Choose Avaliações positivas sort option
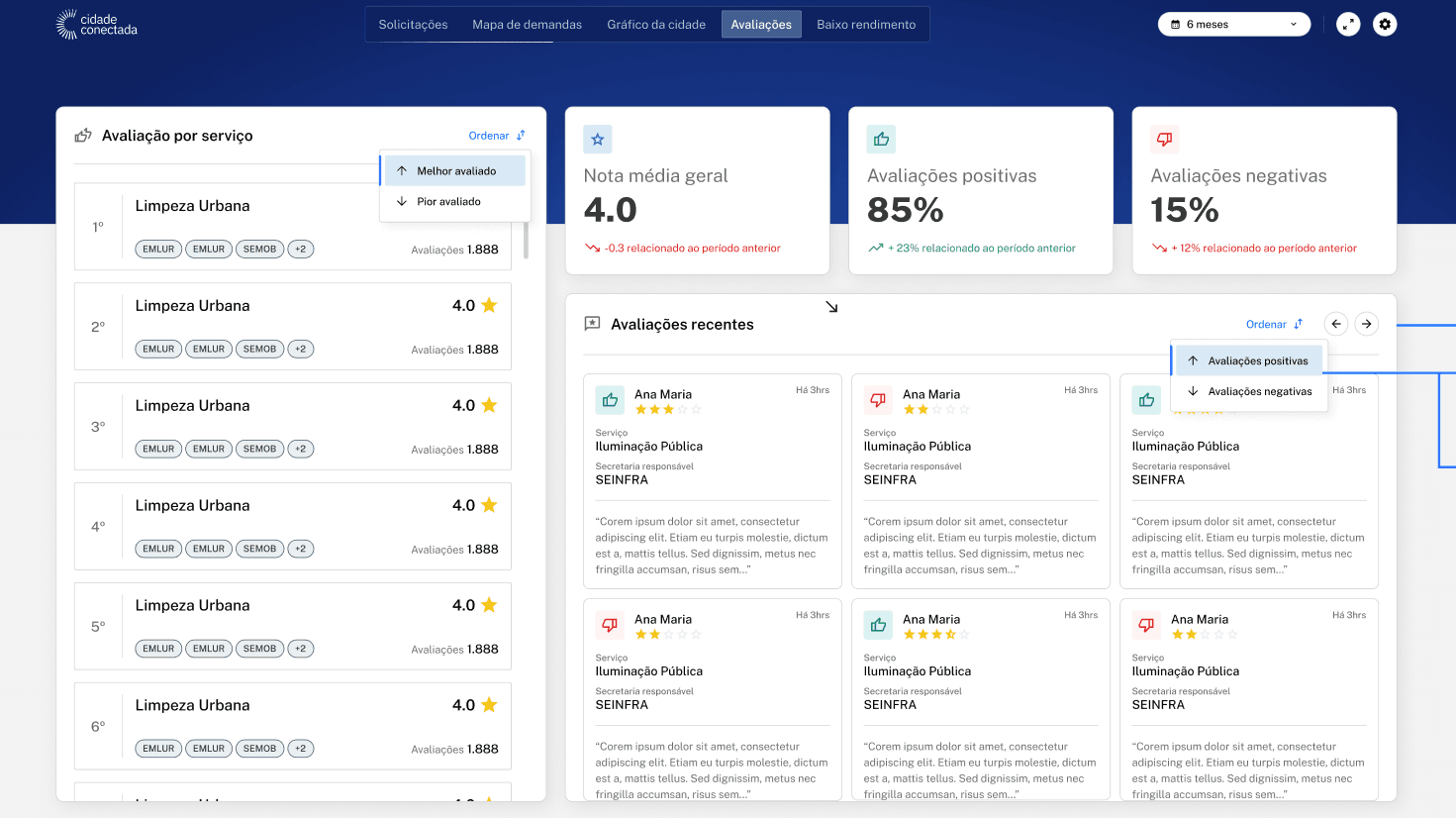The height and width of the screenshot is (818, 1456). click(1248, 360)
